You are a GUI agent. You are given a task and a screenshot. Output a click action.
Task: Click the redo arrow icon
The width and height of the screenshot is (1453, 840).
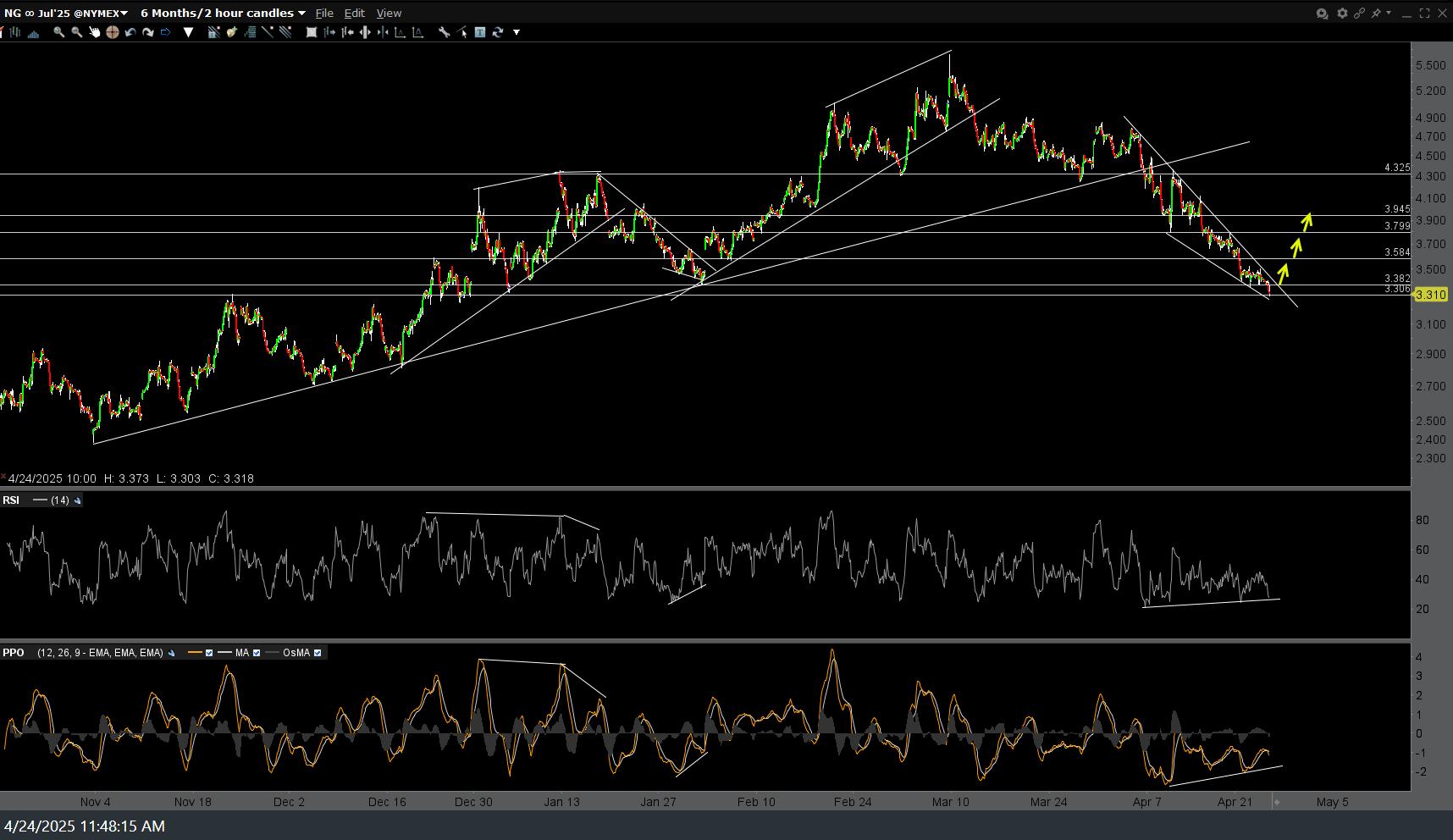(148, 32)
